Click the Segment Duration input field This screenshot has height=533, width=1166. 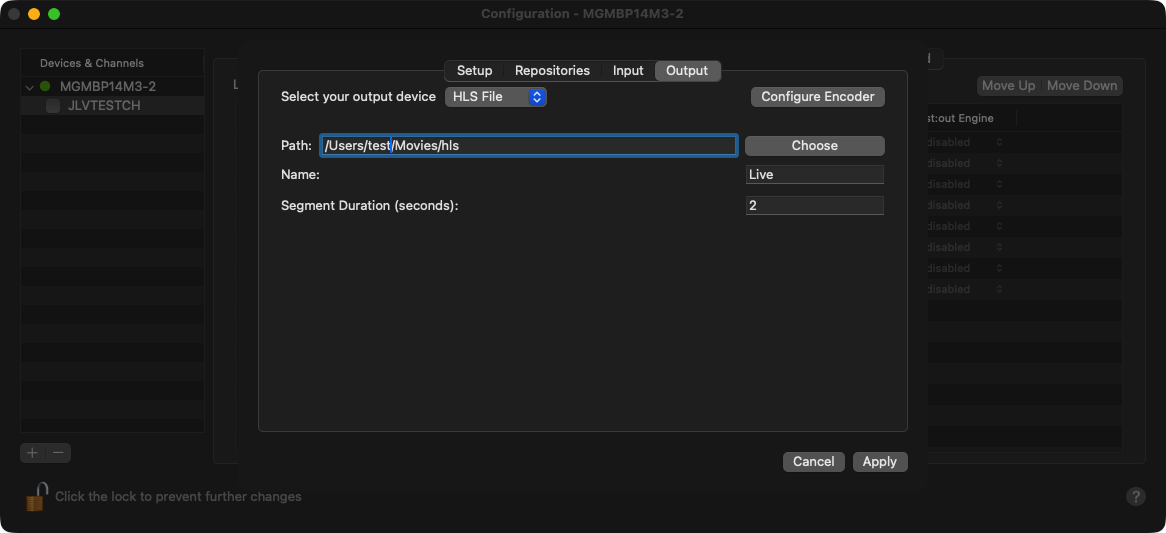click(x=814, y=206)
